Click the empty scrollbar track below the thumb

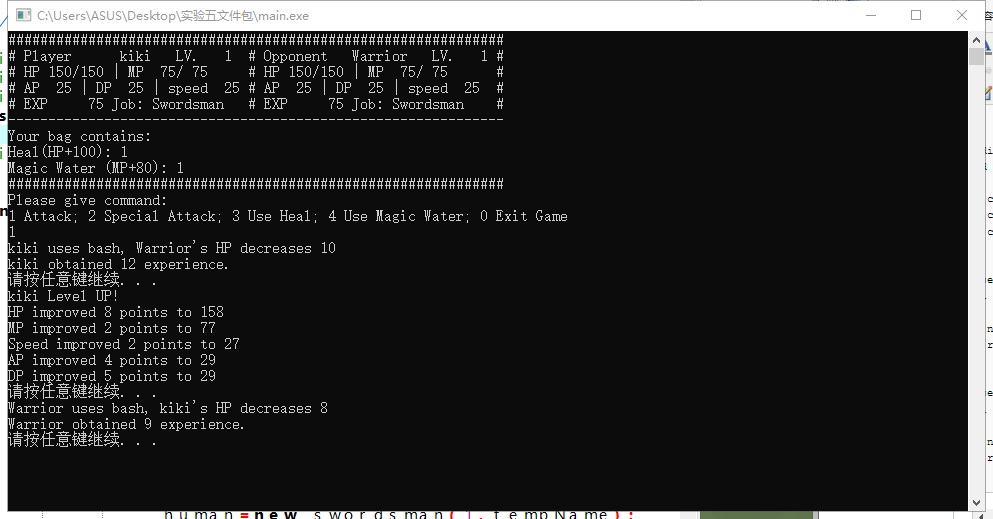pyautogui.click(x=976, y=278)
